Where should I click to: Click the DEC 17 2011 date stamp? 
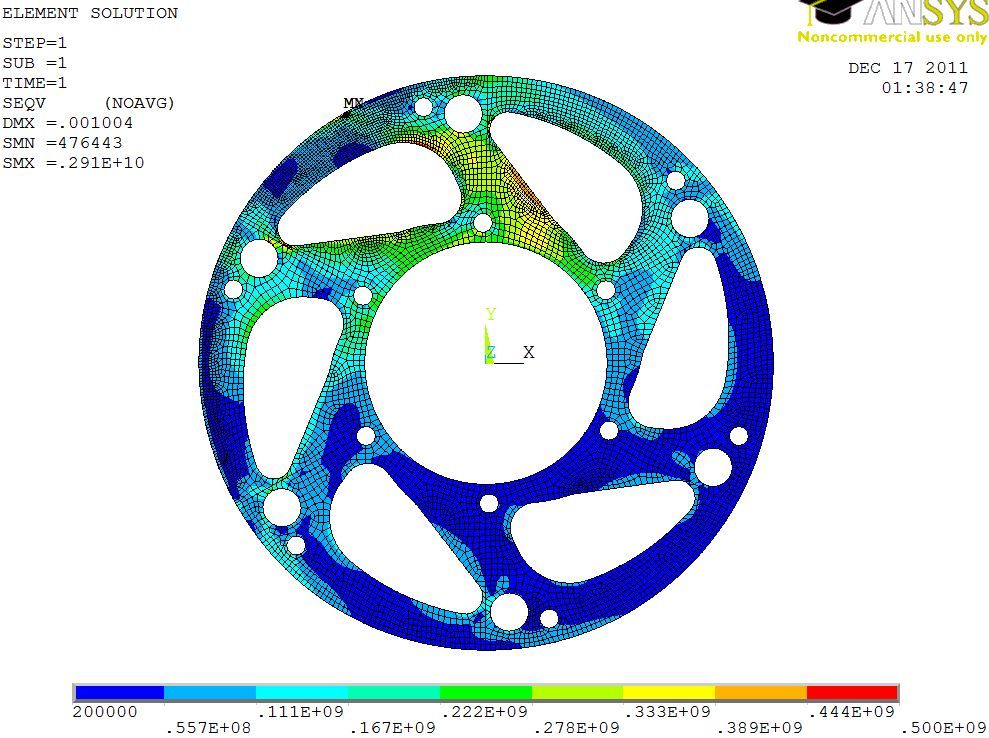pyautogui.click(x=908, y=68)
